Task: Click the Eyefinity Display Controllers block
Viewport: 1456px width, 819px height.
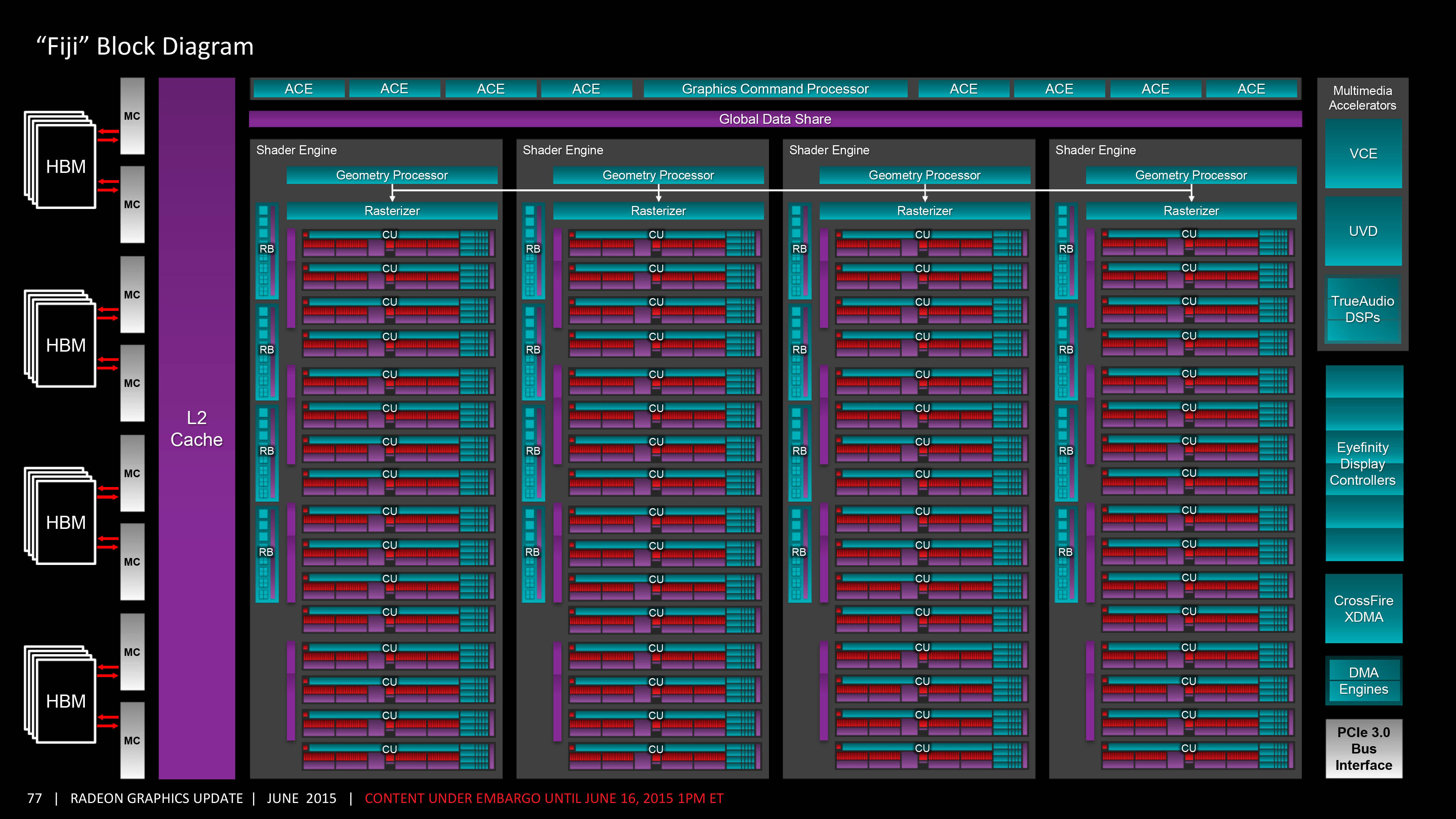Action: coord(1363,463)
